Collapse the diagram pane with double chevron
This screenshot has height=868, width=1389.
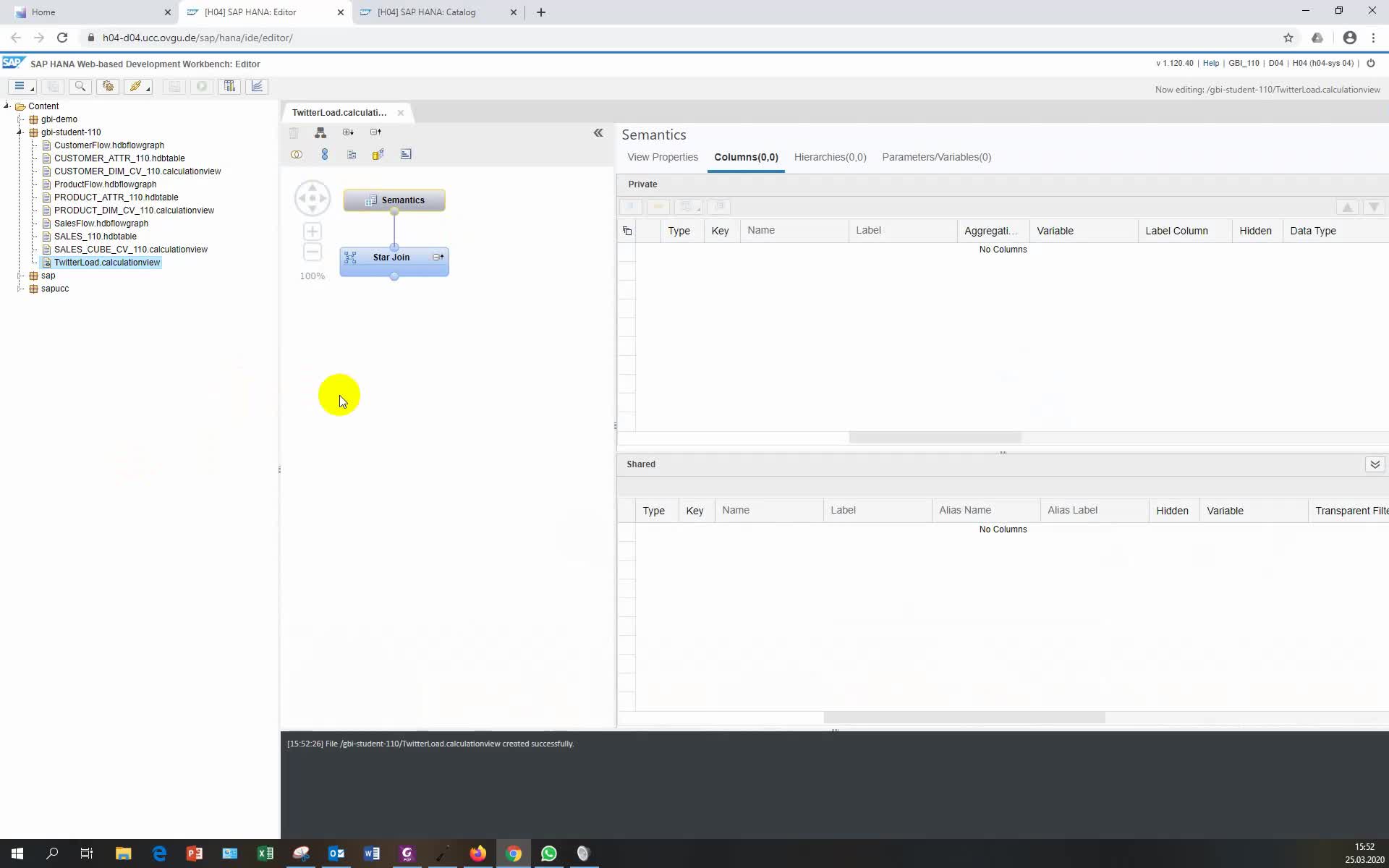598,132
